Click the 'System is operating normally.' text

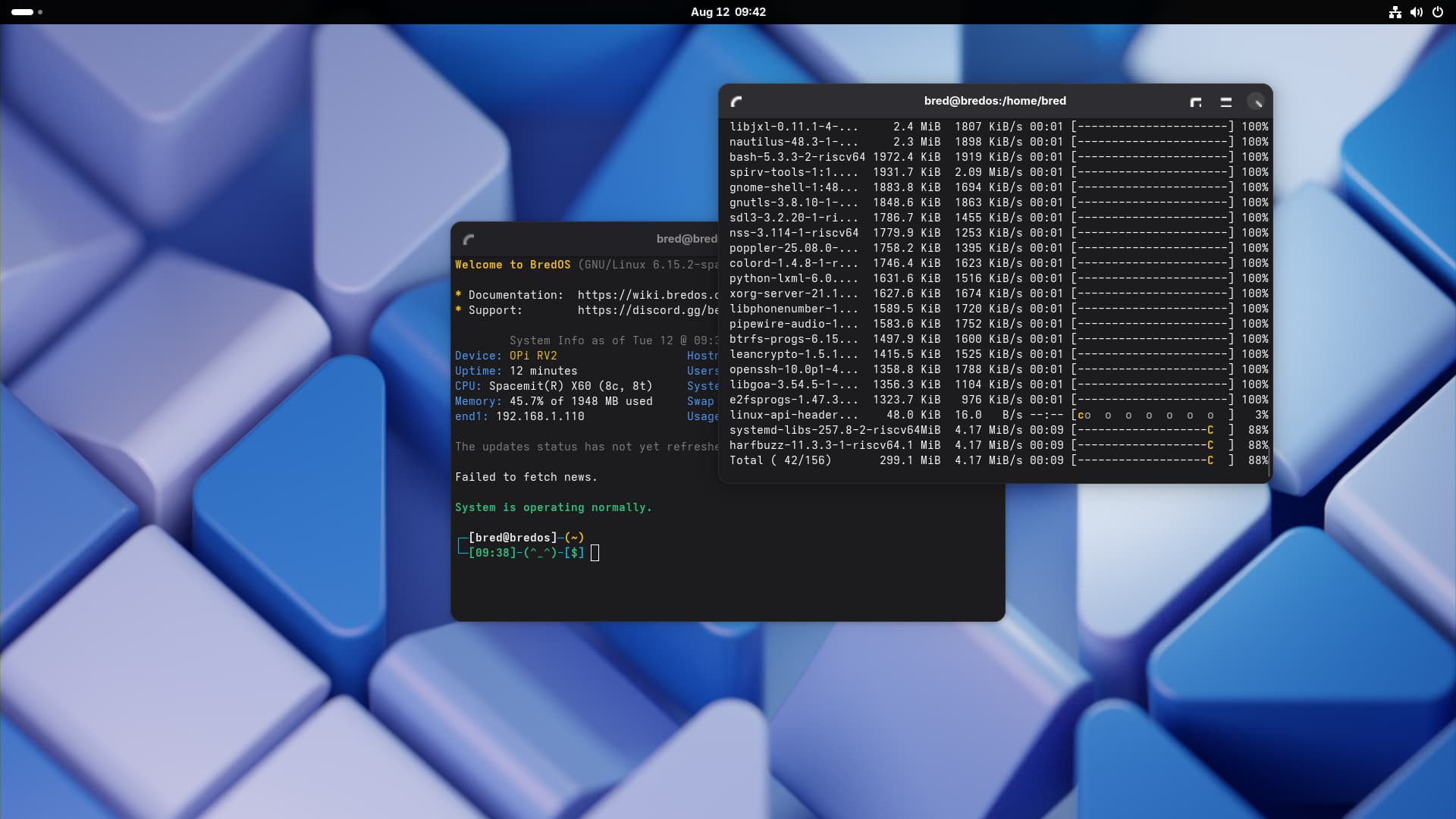click(x=553, y=507)
